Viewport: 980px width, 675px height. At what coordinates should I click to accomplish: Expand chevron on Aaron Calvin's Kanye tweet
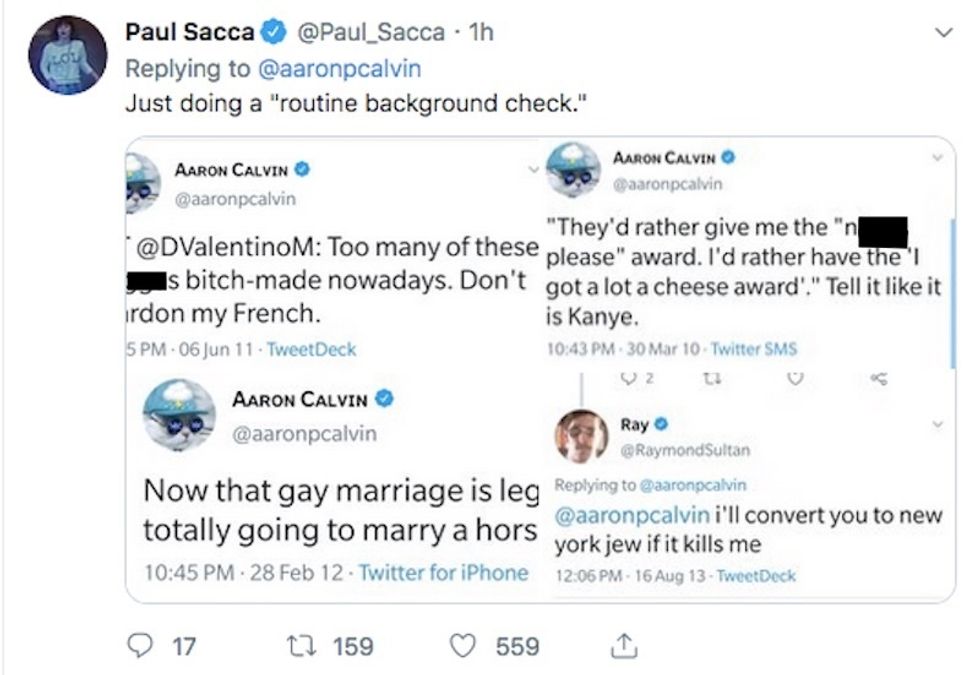tap(936, 158)
